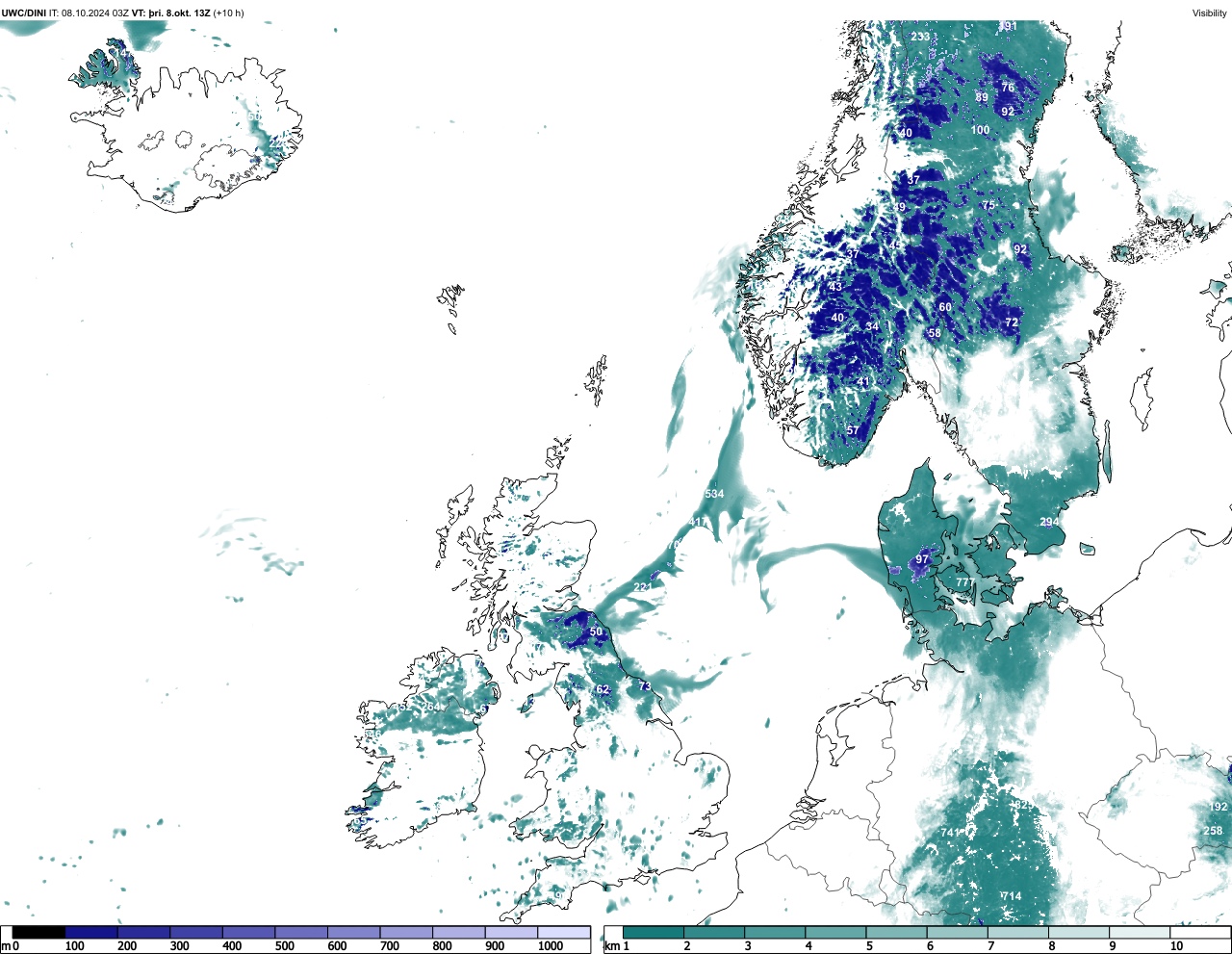The width and height of the screenshot is (1232, 954).
Task: Click the '57' visibility value near Norway's south tip
Action: click(x=853, y=431)
